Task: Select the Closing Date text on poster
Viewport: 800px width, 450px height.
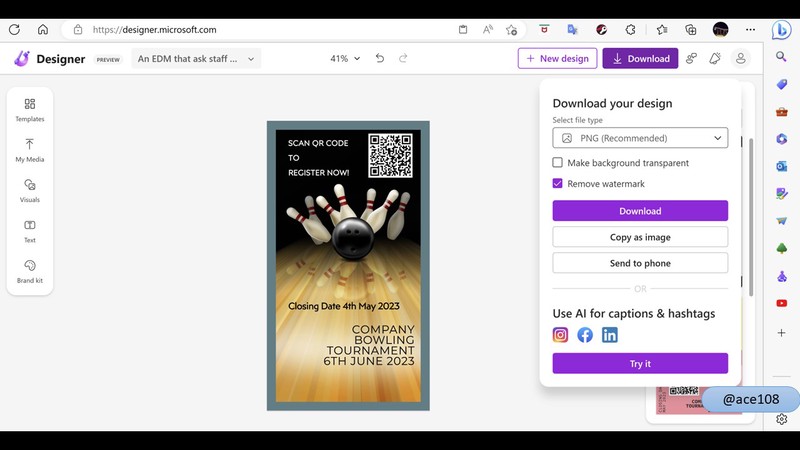Action: point(343,306)
